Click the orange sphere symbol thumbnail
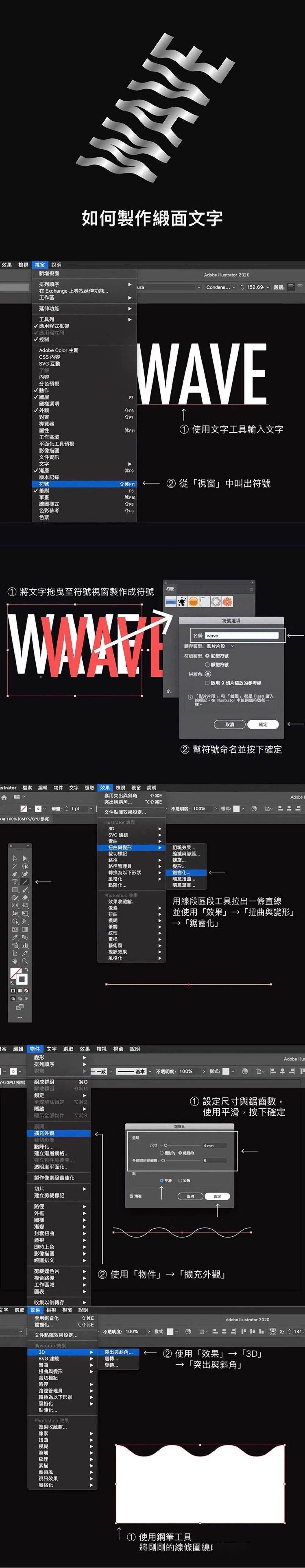The width and height of the screenshot is (305, 1568). click(x=193, y=601)
